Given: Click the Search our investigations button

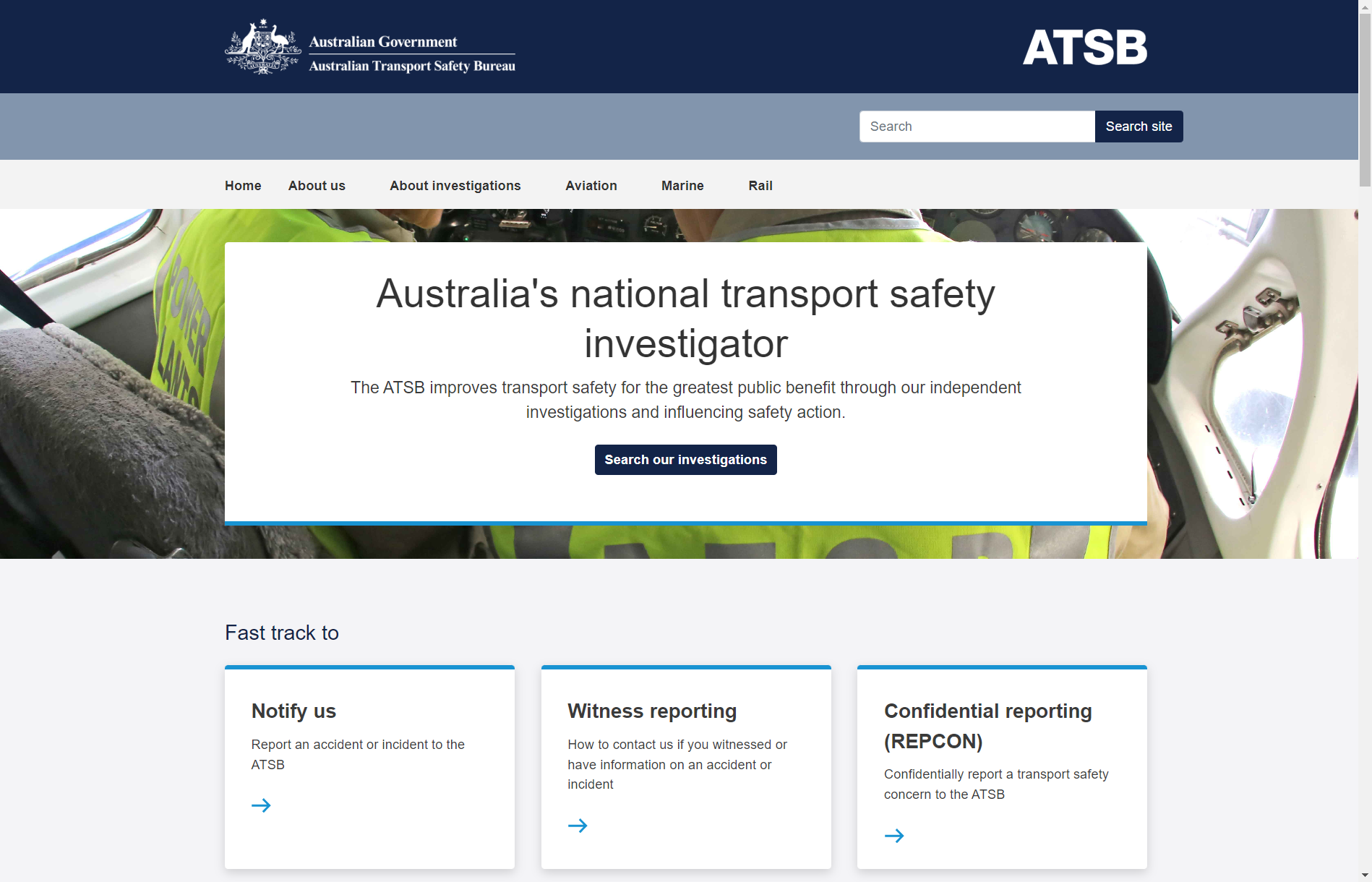Looking at the screenshot, I should pos(685,460).
